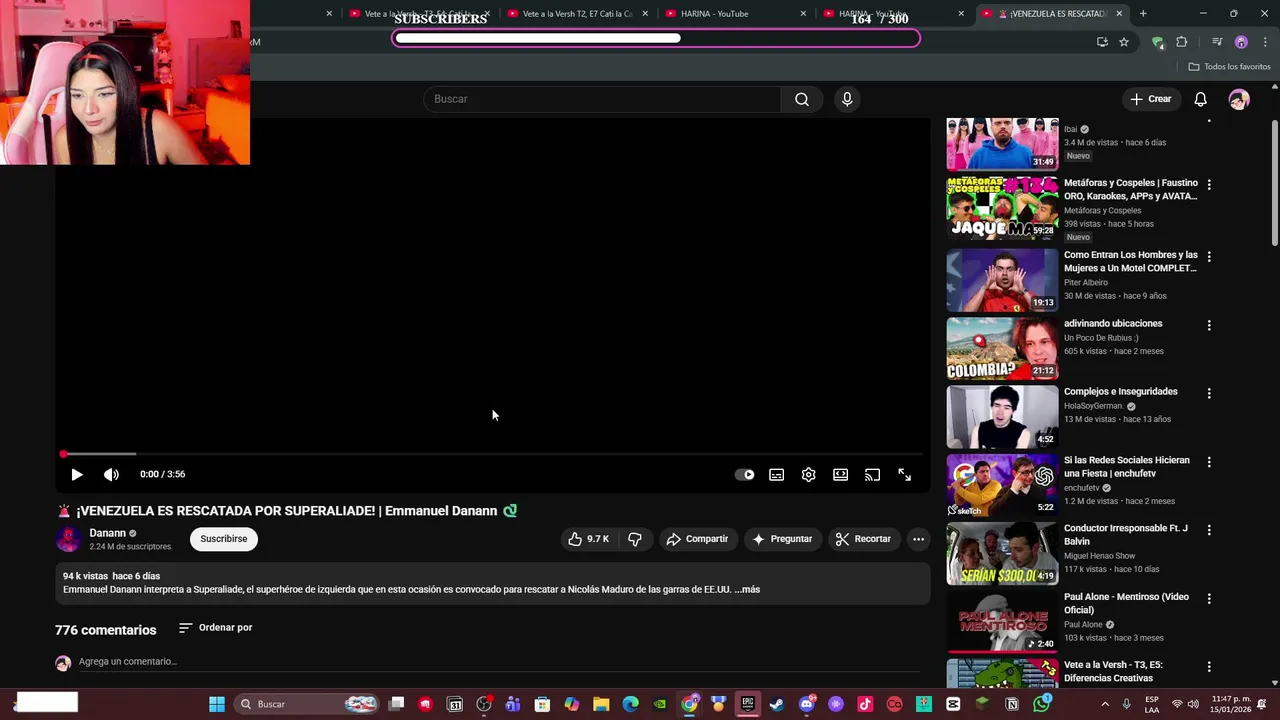
Task: Open File Explorer from the taskbar
Action: coord(601,704)
